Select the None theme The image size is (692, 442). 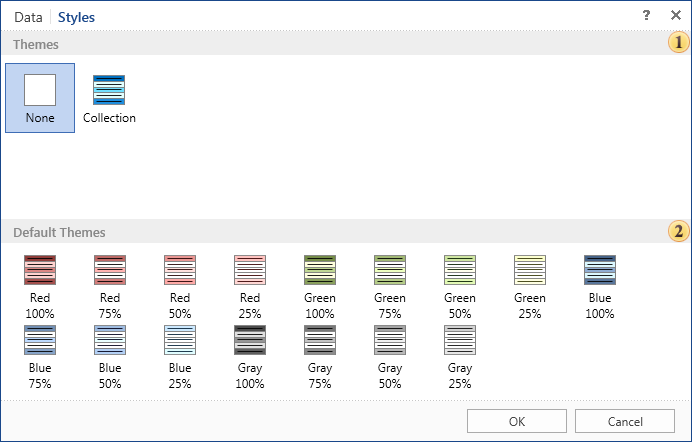click(x=40, y=97)
